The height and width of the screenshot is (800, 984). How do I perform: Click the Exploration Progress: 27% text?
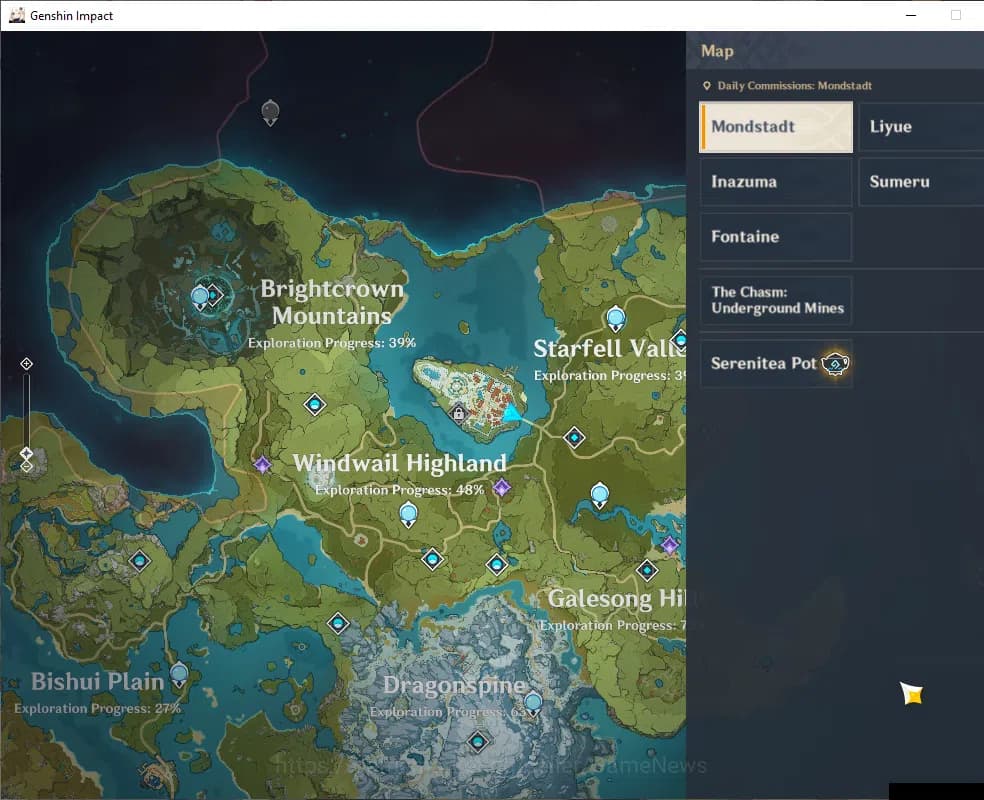coord(97,708)
